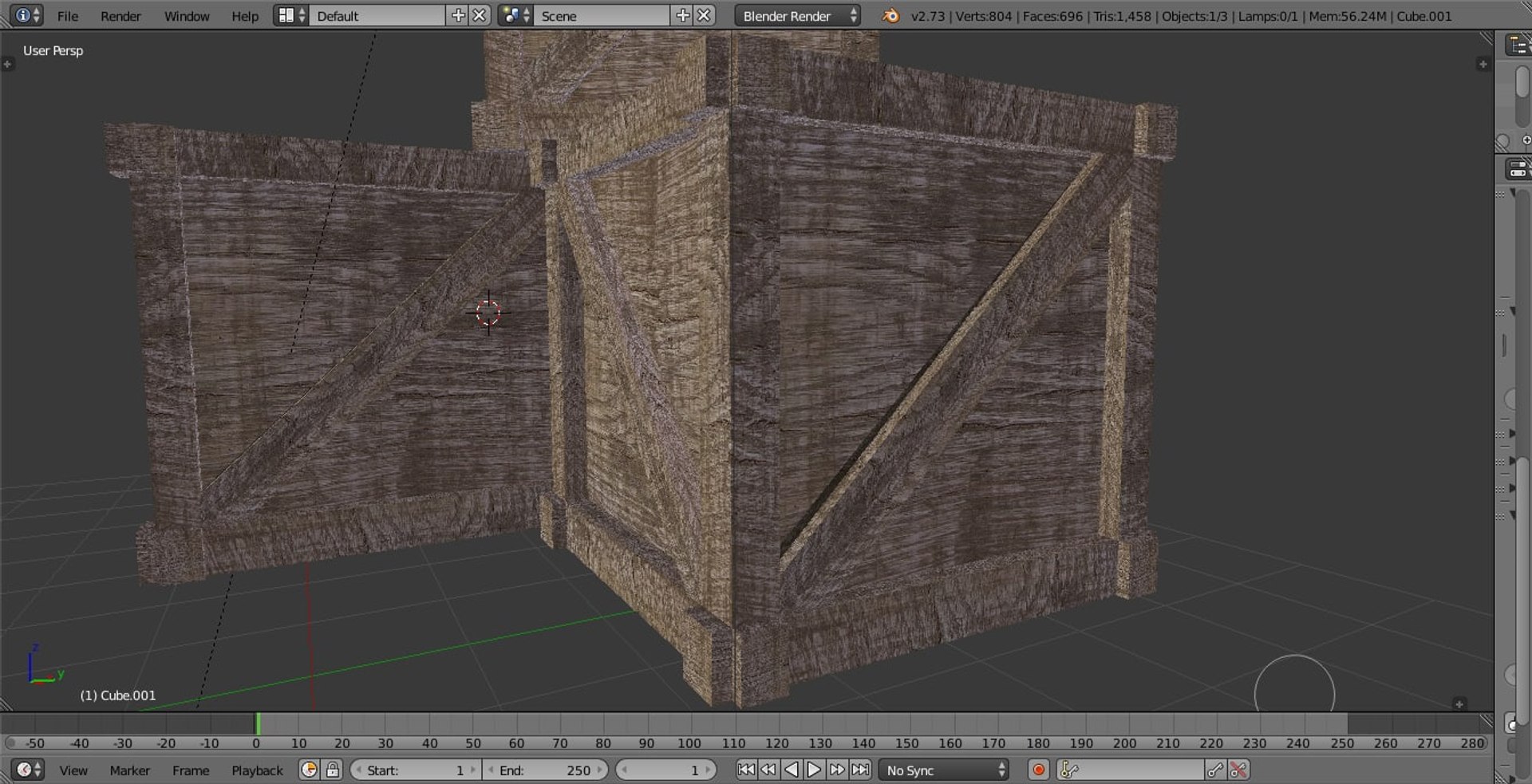The image size is (1532, 784).
Task: Click frame 100 on the timeline
Action: coord(689,726)
